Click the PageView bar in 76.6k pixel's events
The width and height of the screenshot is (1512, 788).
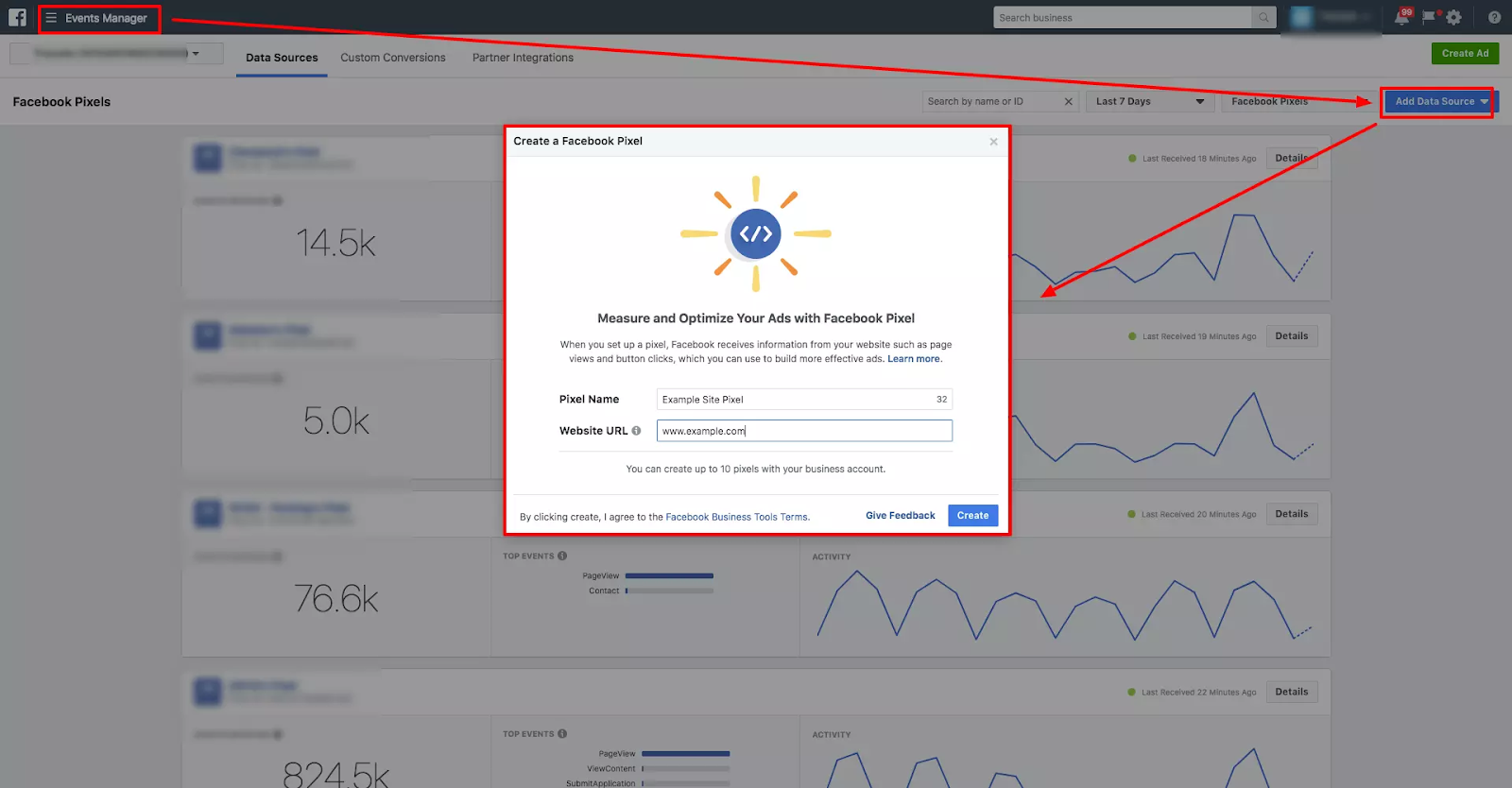669,575
